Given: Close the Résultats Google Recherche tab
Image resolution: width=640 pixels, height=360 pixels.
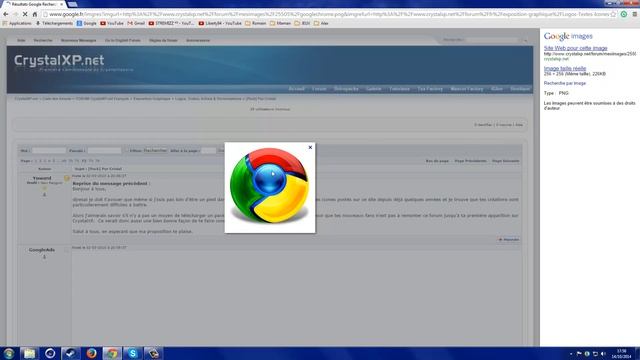Looking at the screenshot, I should tap(62, 4).
